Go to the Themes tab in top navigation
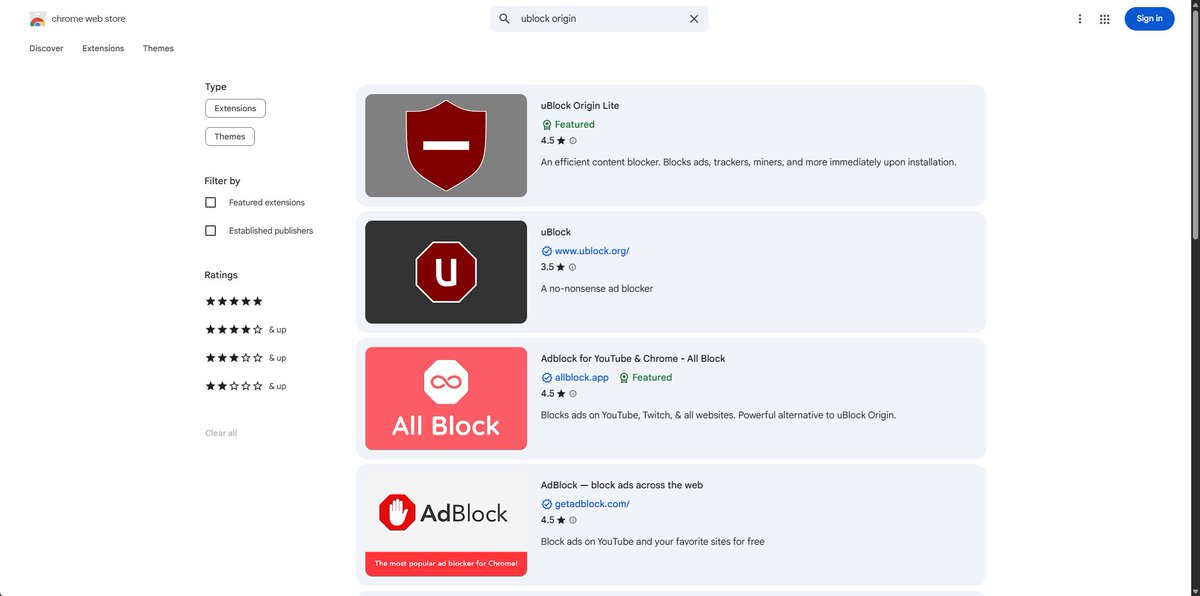Viewport: 1200px width, 596px height. [158, 48]
